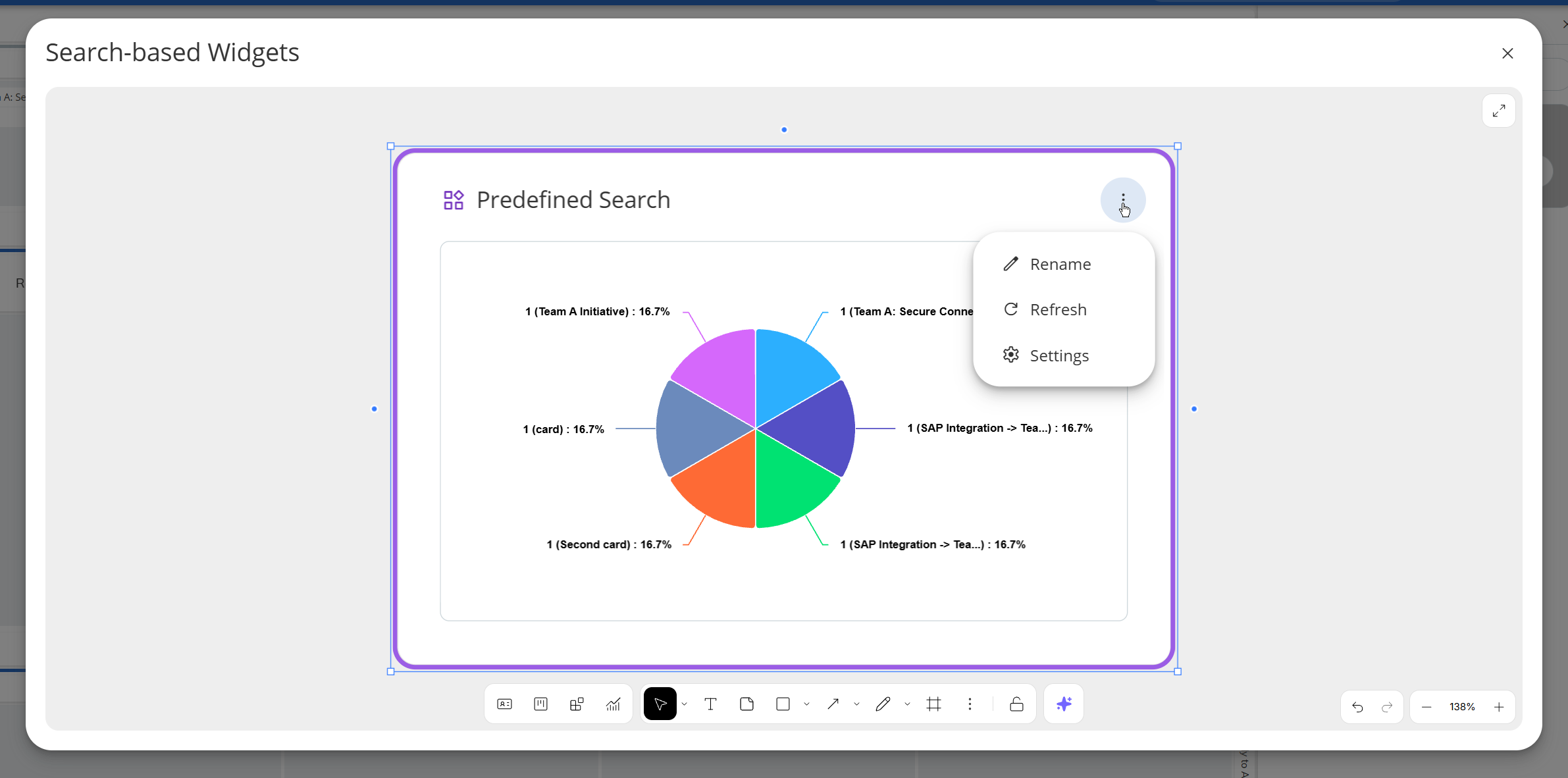The image size is (1568, 778).
Task: Click the card widget icon
Action: pos(505,704)
